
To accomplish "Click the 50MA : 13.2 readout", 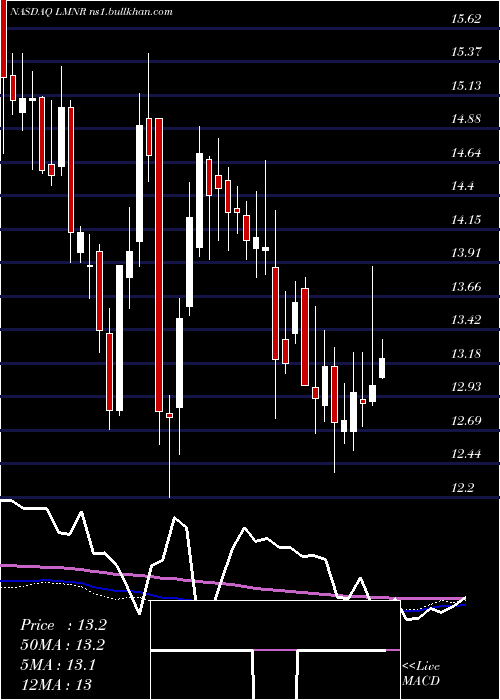I will click(x=63, y=645).
